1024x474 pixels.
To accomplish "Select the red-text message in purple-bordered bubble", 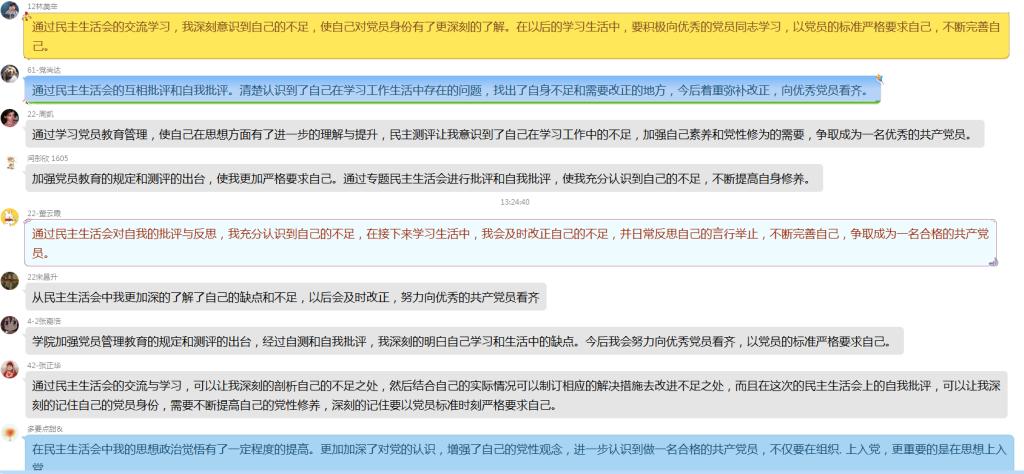I will [x=511, y=242].
